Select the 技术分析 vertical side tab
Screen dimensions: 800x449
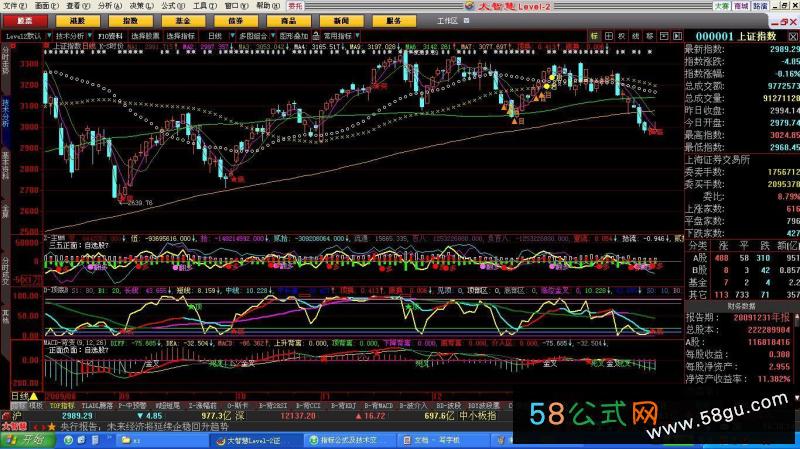pyautogui.click(x=6, y=113)
